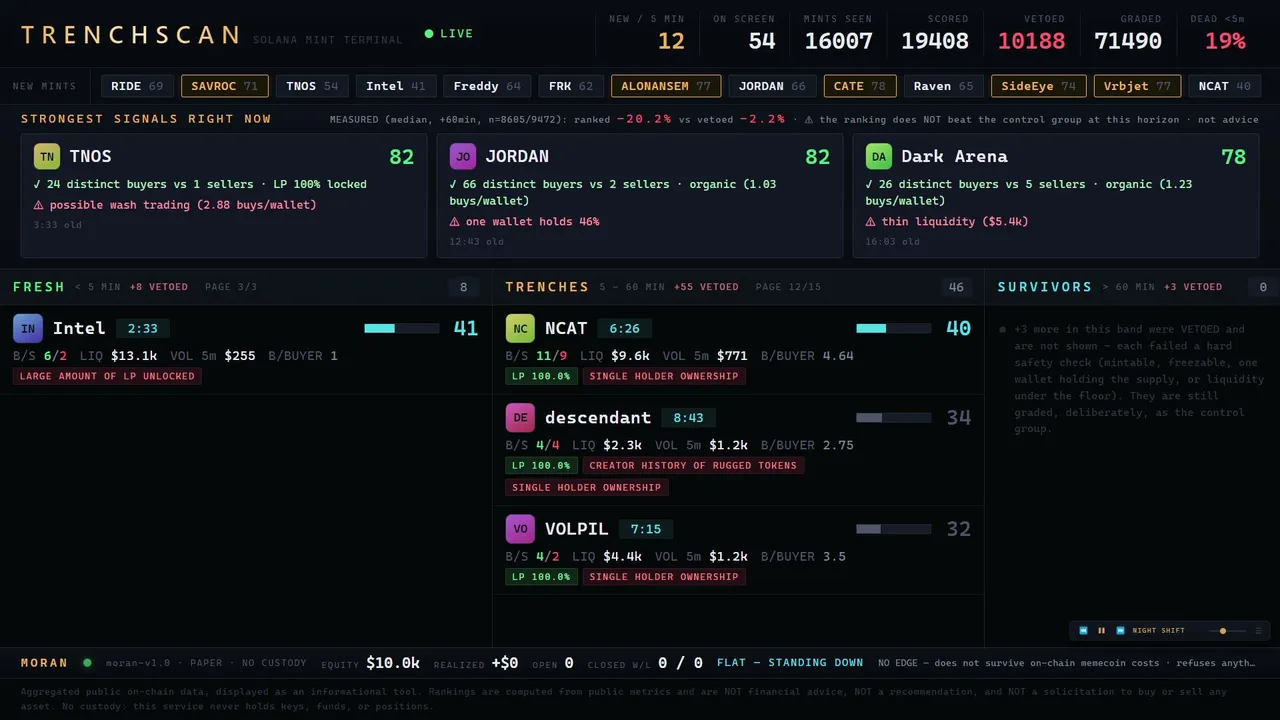Click the EQUITY value $10.0k
The height and width of the screenshot is (720, 1280).
point(393,663)
